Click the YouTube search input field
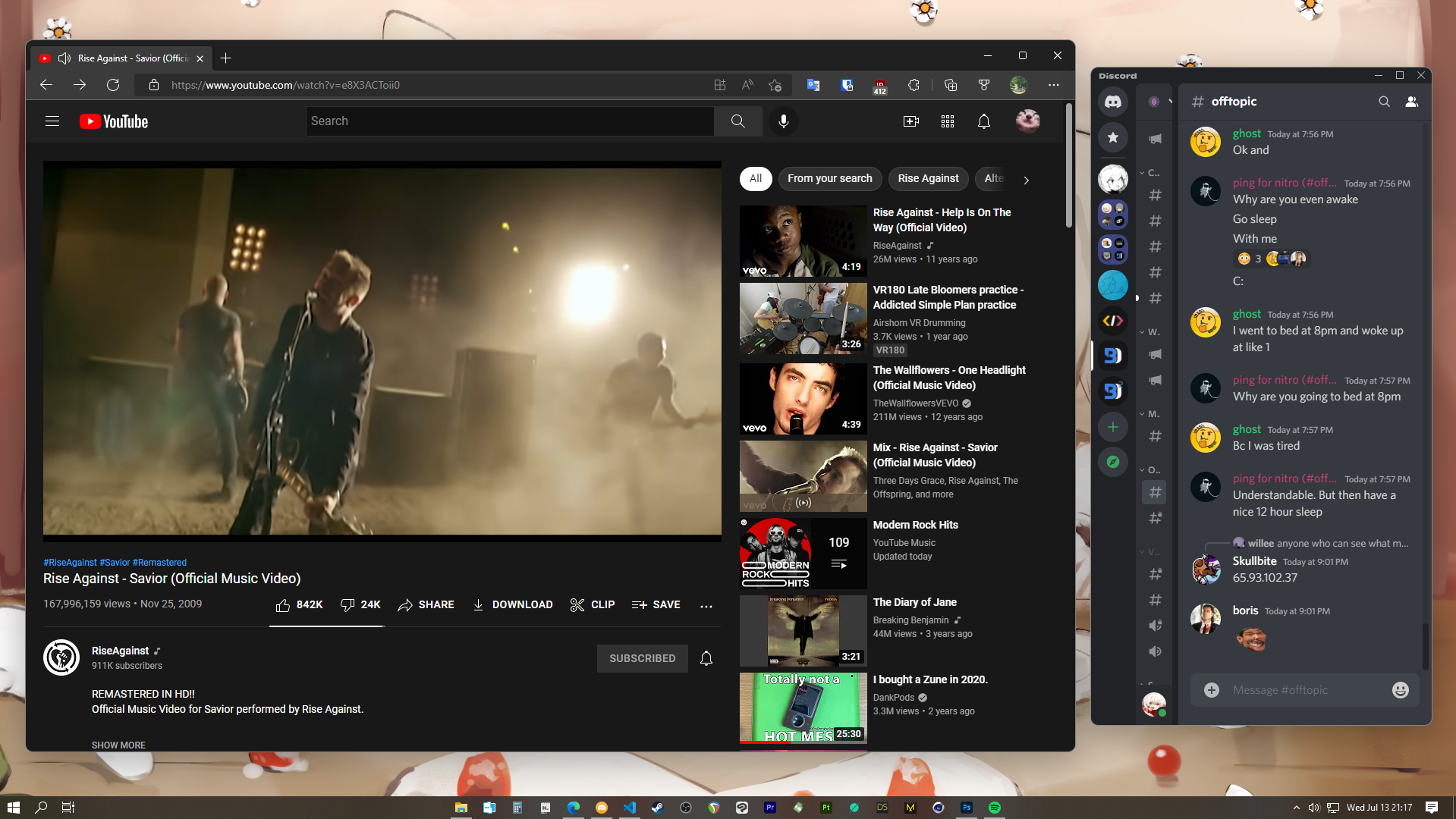The image size is (1456, 819). pyautogui.click(x=509, y=121)
